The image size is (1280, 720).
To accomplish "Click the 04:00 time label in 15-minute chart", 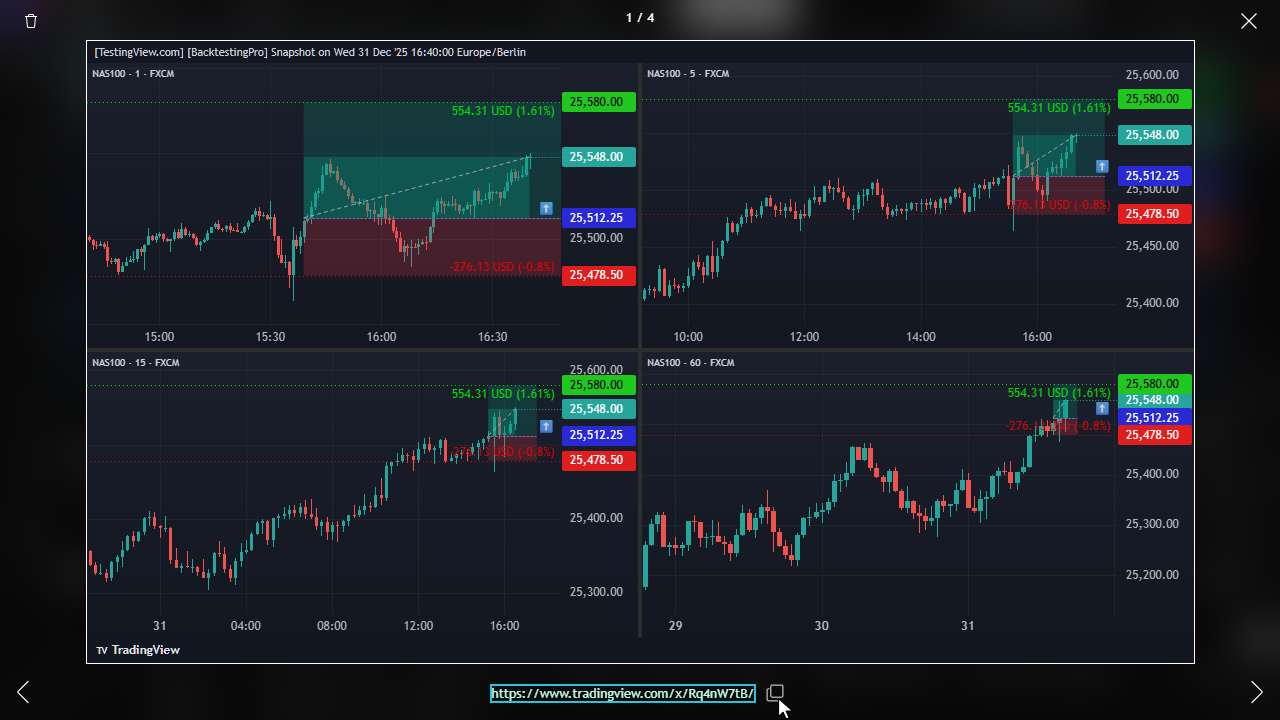I will 246,626.
